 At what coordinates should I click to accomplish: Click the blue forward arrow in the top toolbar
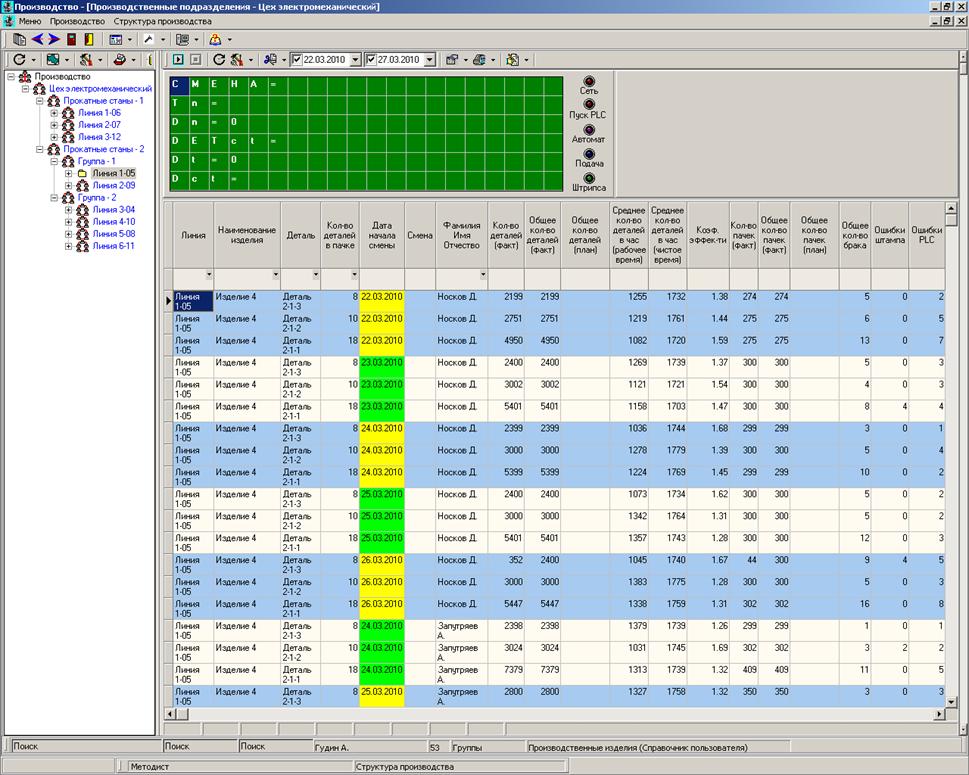[x=54, y=40]
